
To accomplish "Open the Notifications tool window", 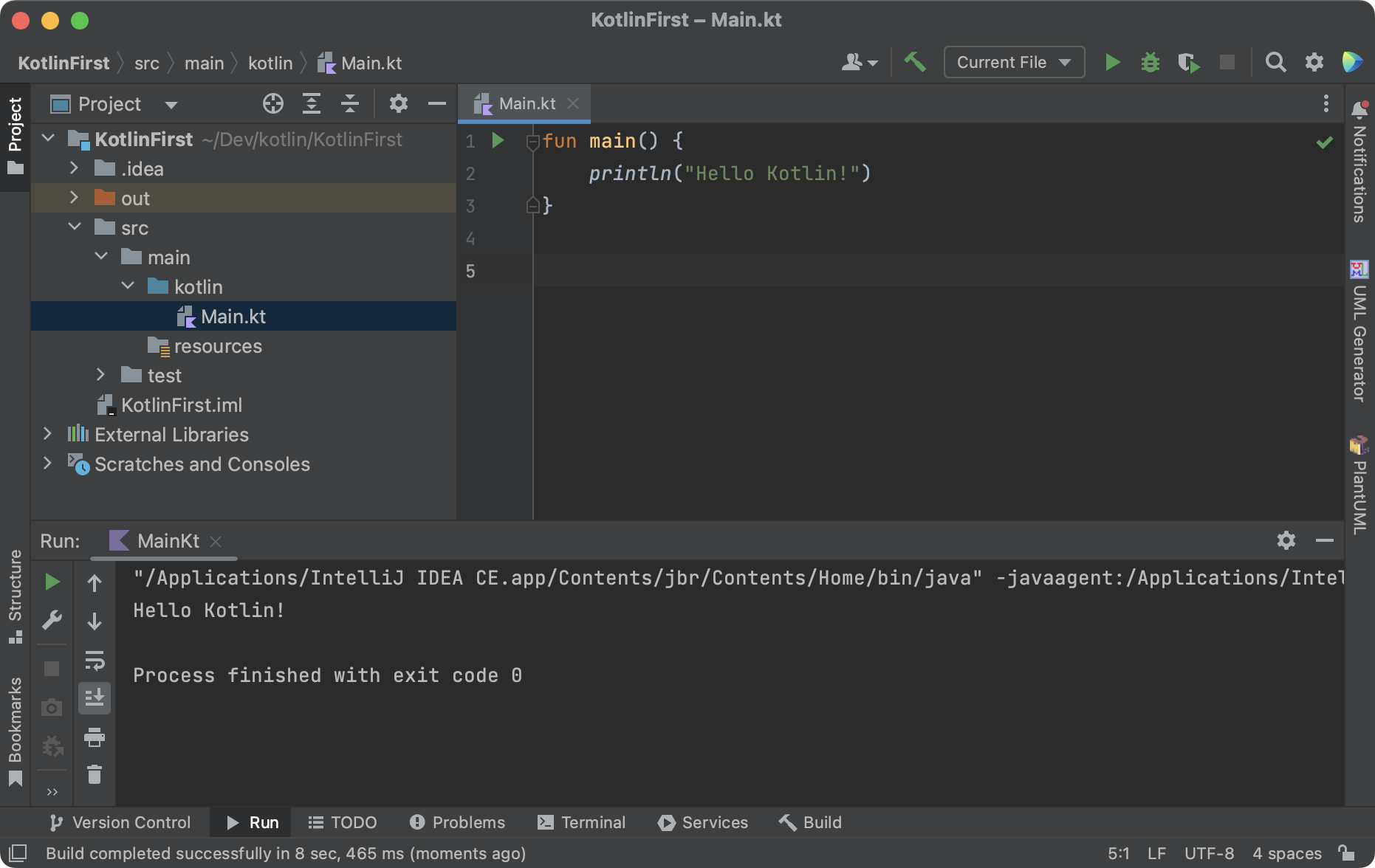I will [1359, 162].
